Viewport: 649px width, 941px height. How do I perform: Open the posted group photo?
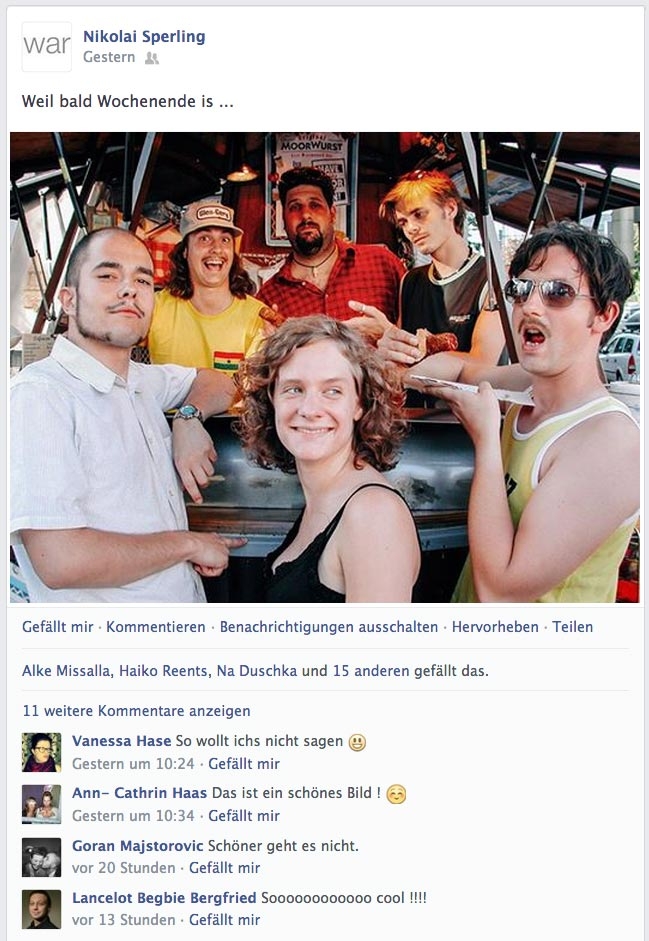click(325, 367)
